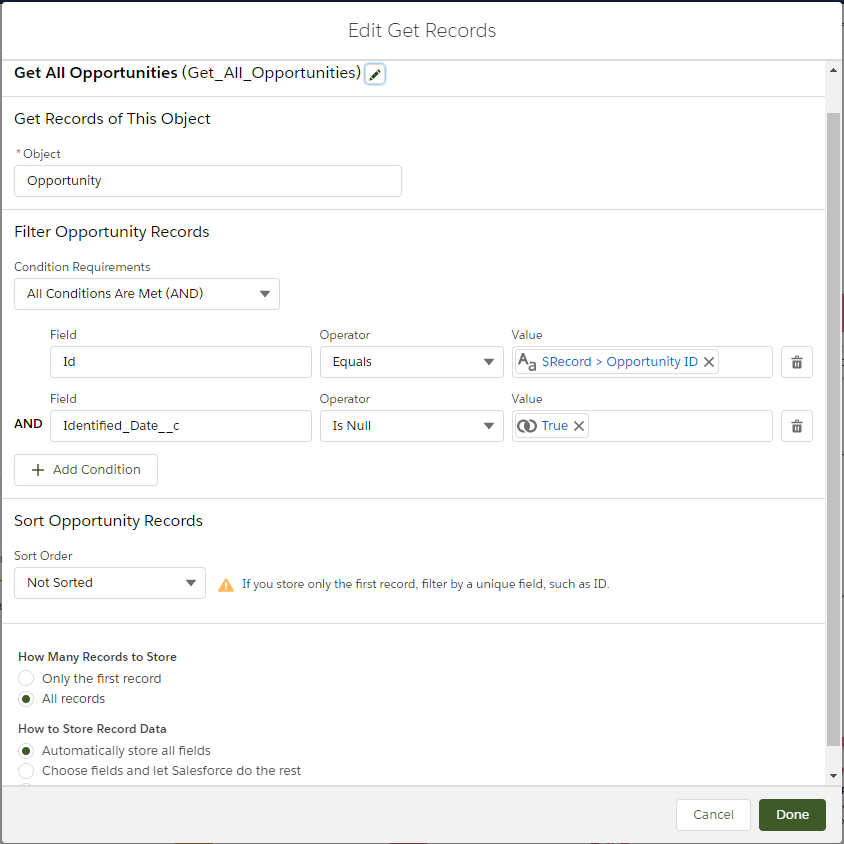Select Only the first record option
Image resolution: width=844 pixels, height=844 pixels.
coord(27,679)
